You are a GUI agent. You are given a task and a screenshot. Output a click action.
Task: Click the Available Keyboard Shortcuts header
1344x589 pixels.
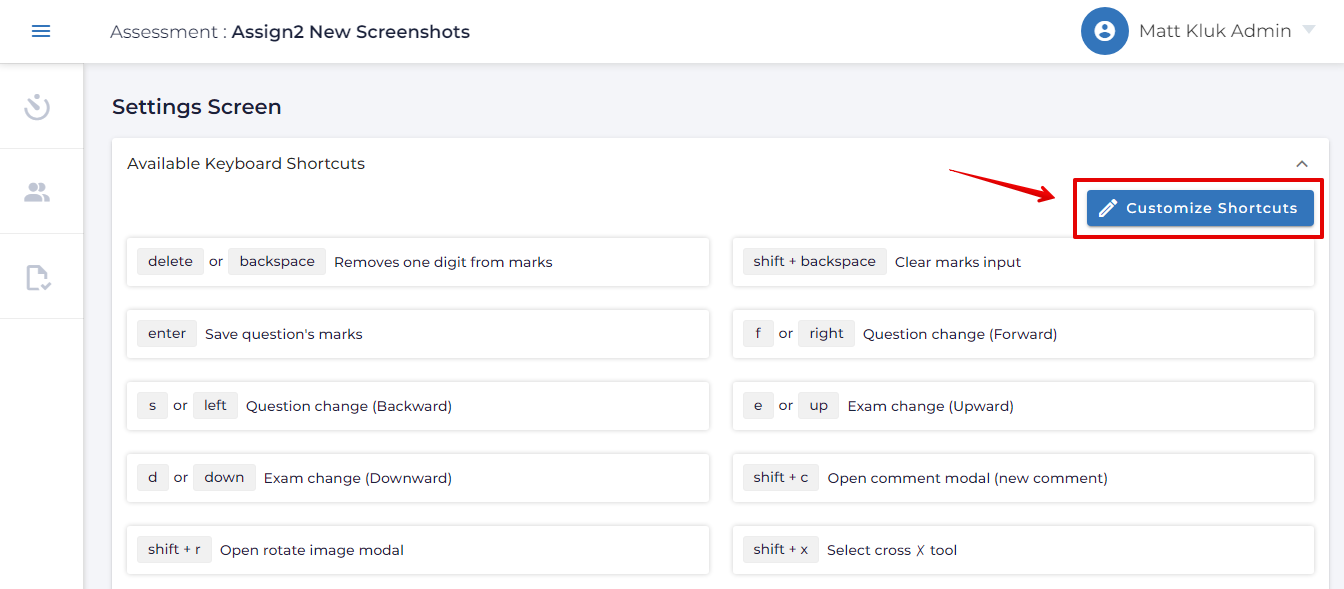[246, 164]
